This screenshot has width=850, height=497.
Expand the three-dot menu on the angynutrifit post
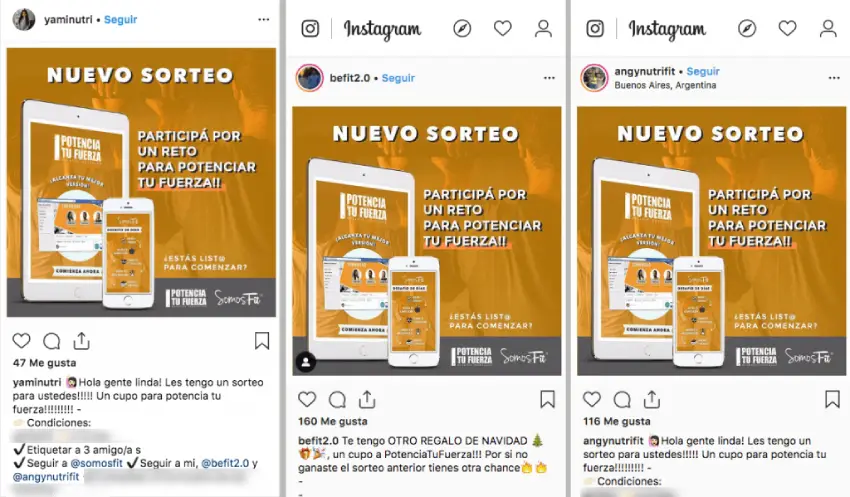pos(834,78)
